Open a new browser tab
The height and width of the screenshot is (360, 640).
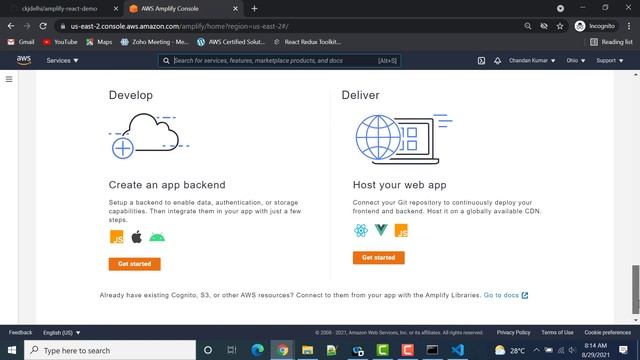(x=254, y=9)
